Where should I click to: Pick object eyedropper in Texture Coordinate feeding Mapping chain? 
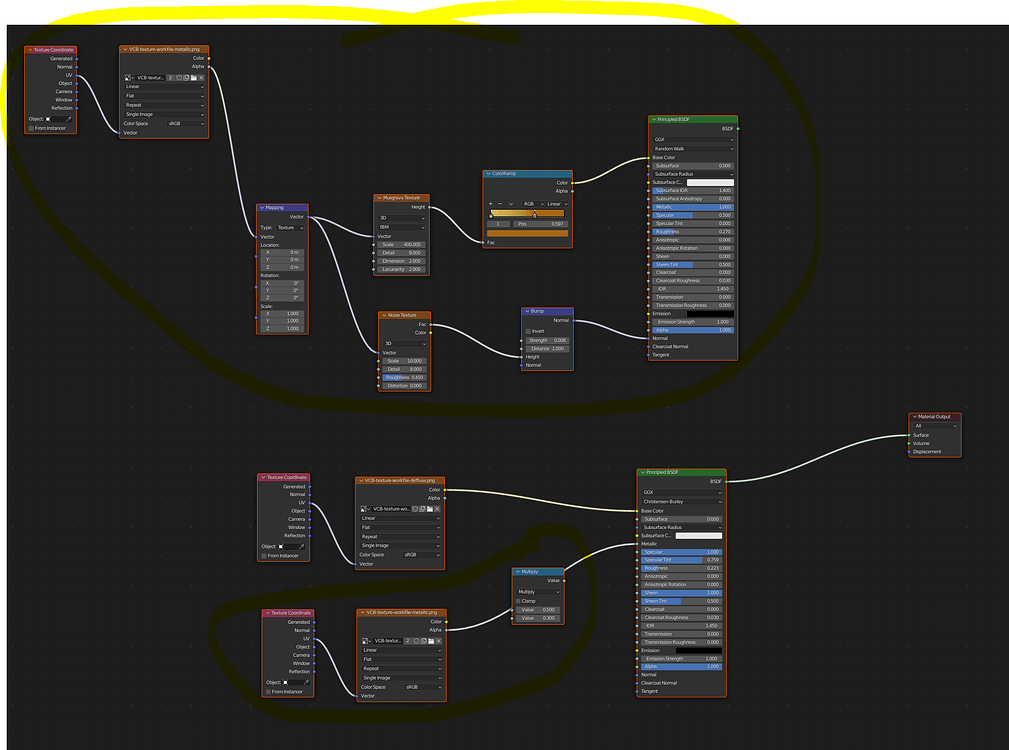(69, 119)
